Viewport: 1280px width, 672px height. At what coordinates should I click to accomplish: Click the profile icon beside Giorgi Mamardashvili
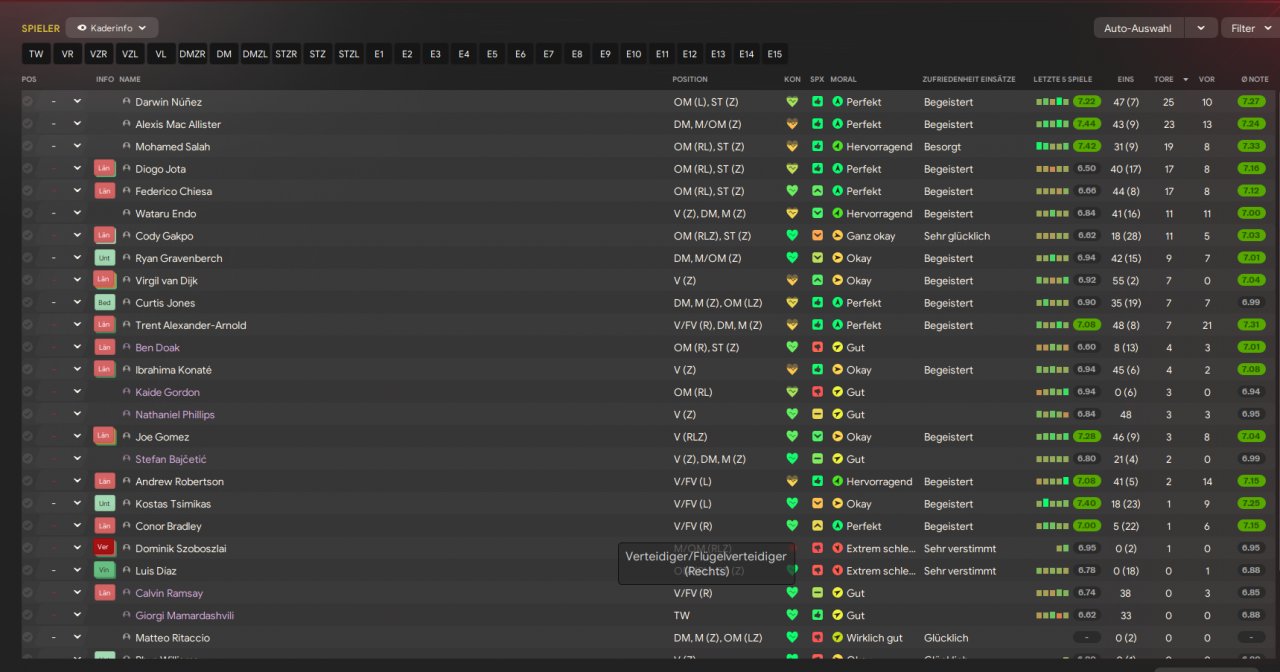point(127,616)
